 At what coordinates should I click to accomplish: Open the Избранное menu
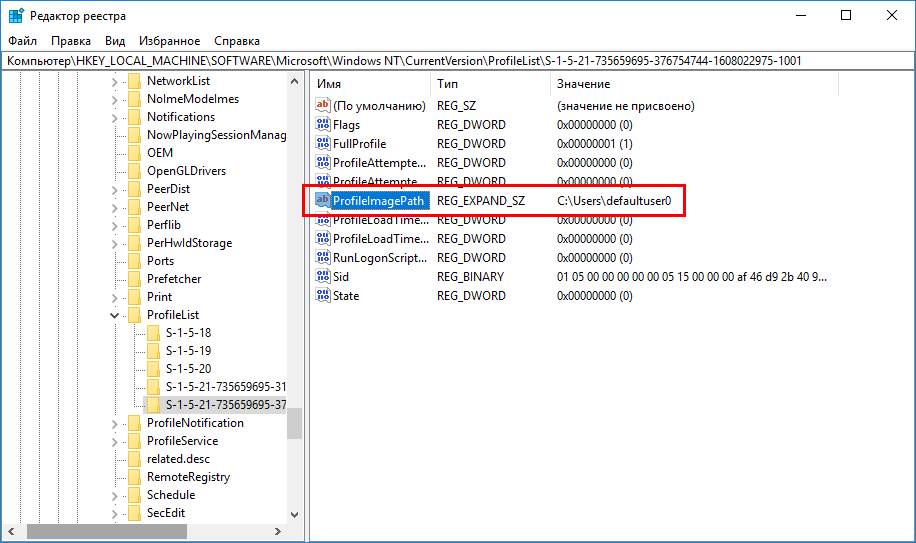[170, 41]
